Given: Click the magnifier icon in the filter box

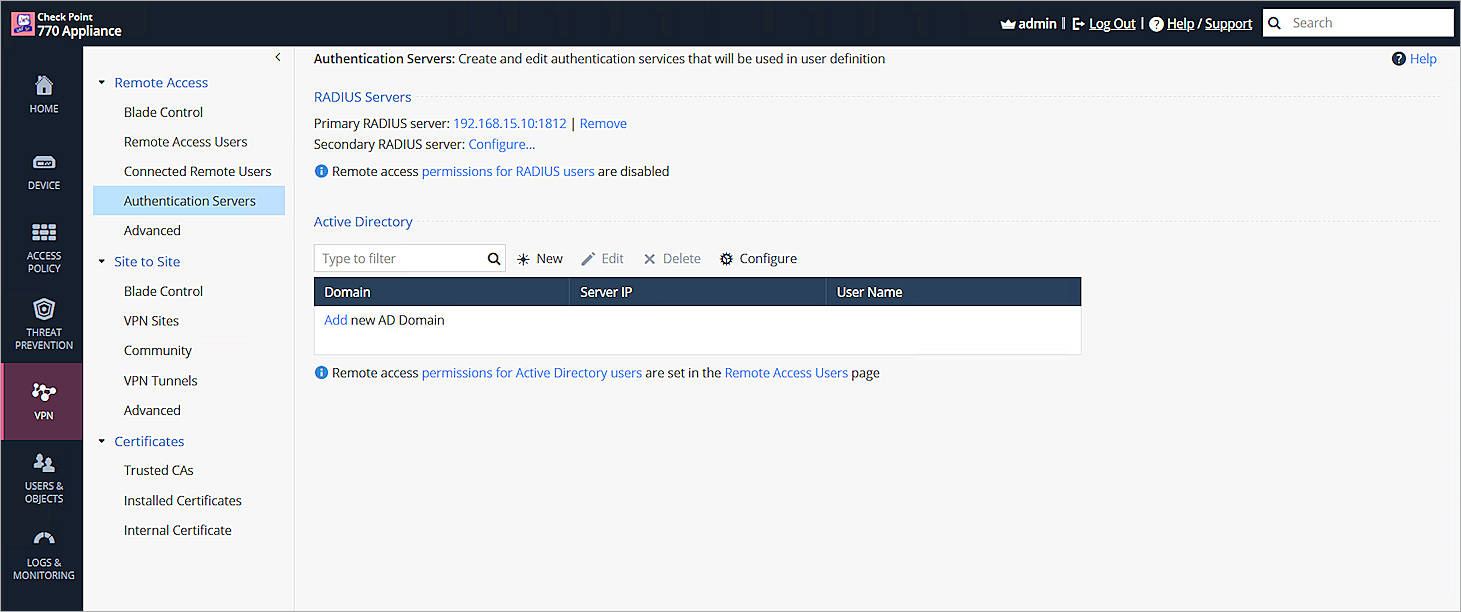Looking at the screenshot, I should [493, 258].
